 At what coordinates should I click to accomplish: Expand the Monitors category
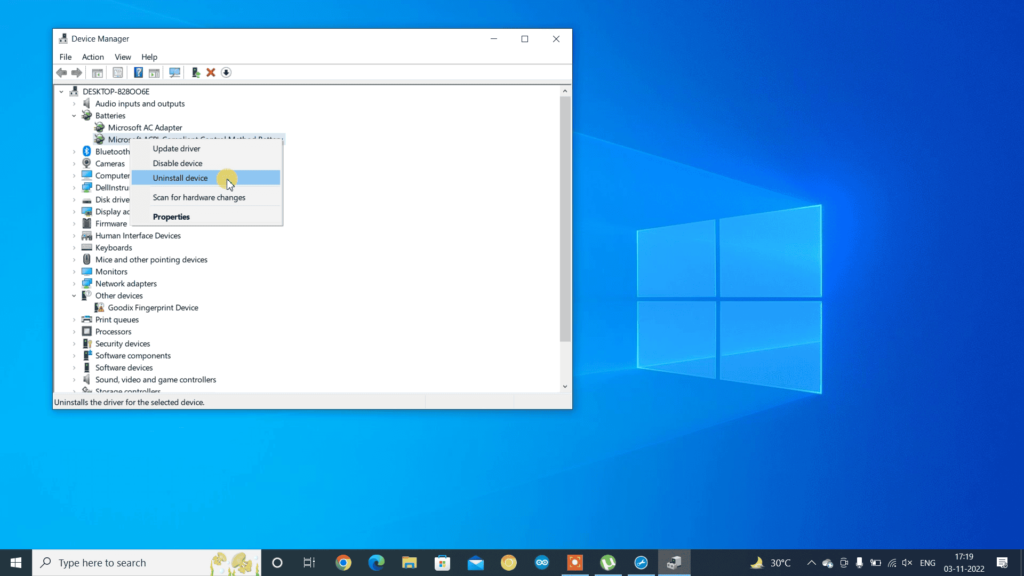tap(74, 272)
